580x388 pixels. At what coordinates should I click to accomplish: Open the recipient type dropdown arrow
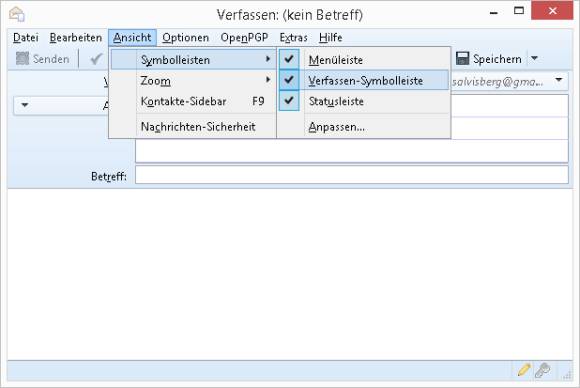[25, 105]
